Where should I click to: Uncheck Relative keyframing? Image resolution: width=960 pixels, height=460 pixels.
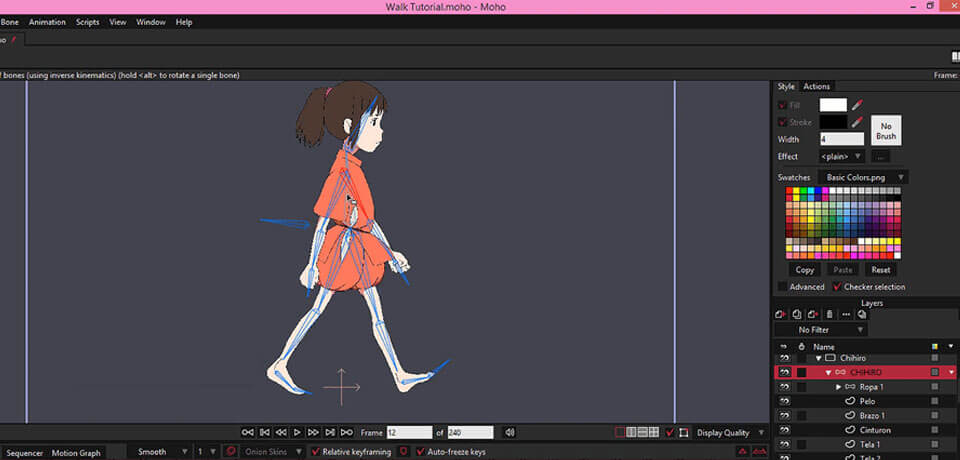[x=316, y=452]
